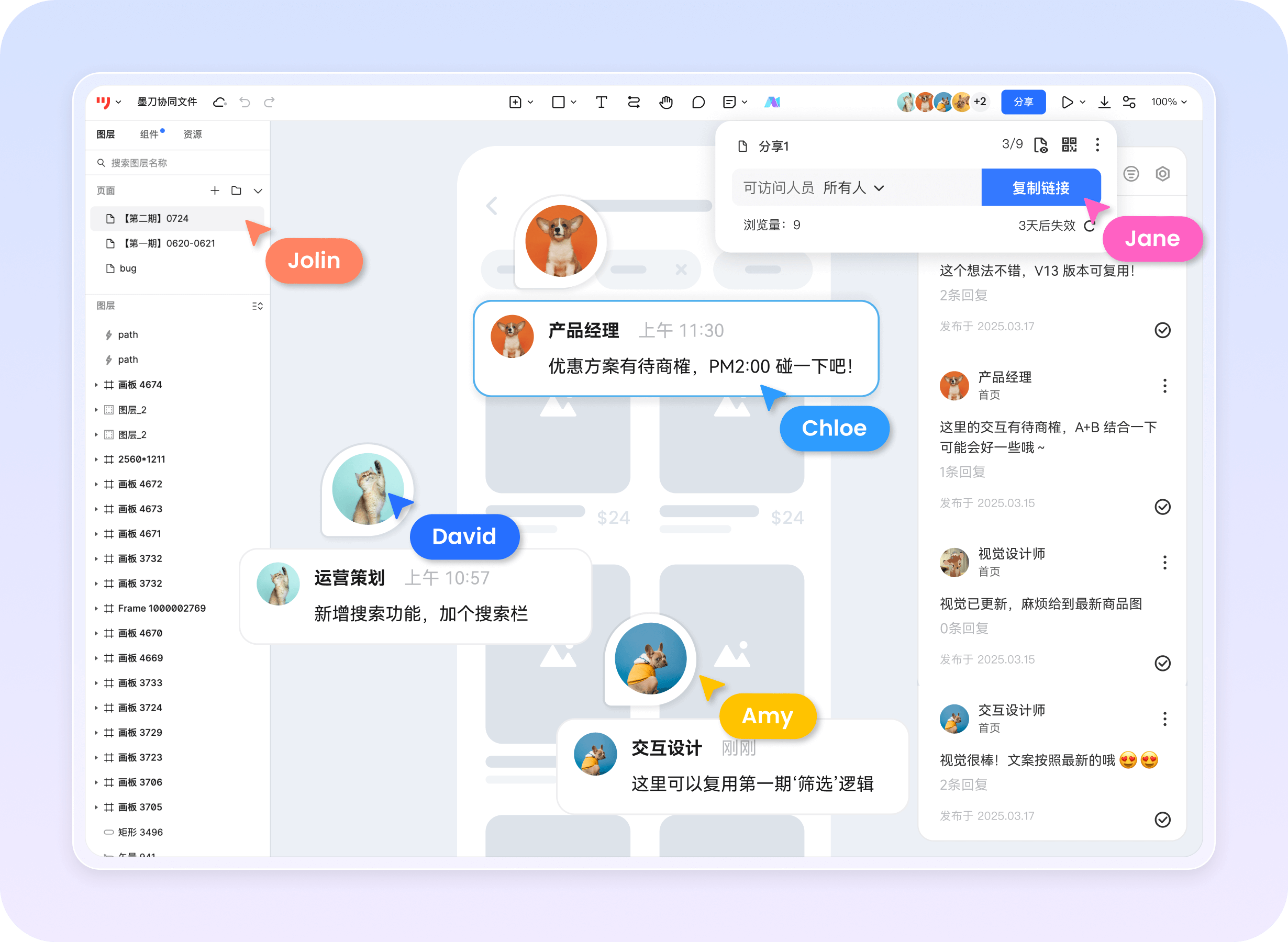Resolve the 视觉设计师 comment
The height and width of the screenshot is (942, 1288).
click(1162, 663)
